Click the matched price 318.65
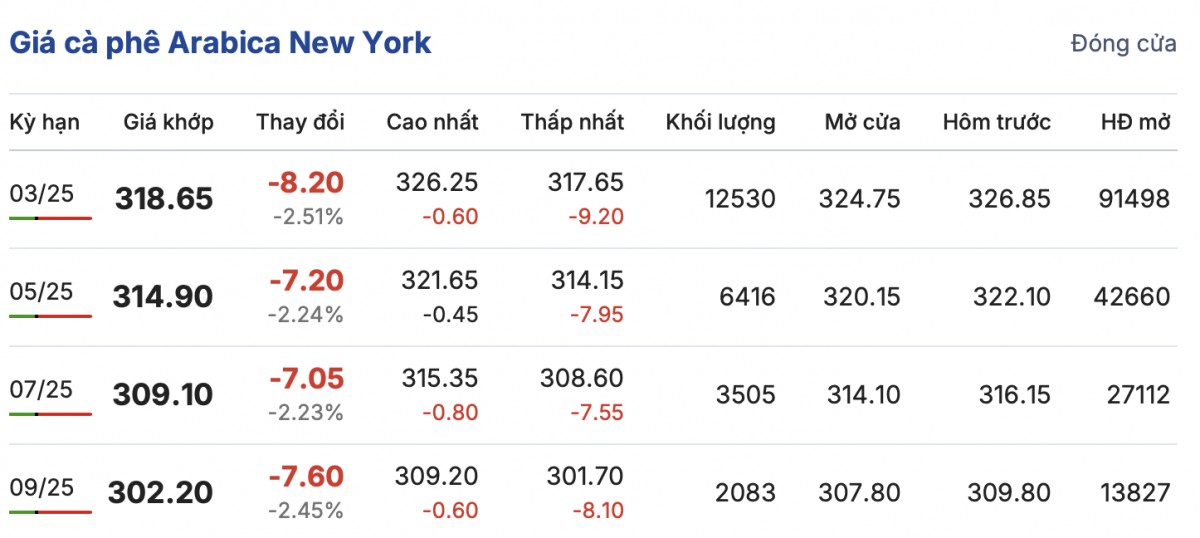 pyautogui.click(x=164, y=199)
